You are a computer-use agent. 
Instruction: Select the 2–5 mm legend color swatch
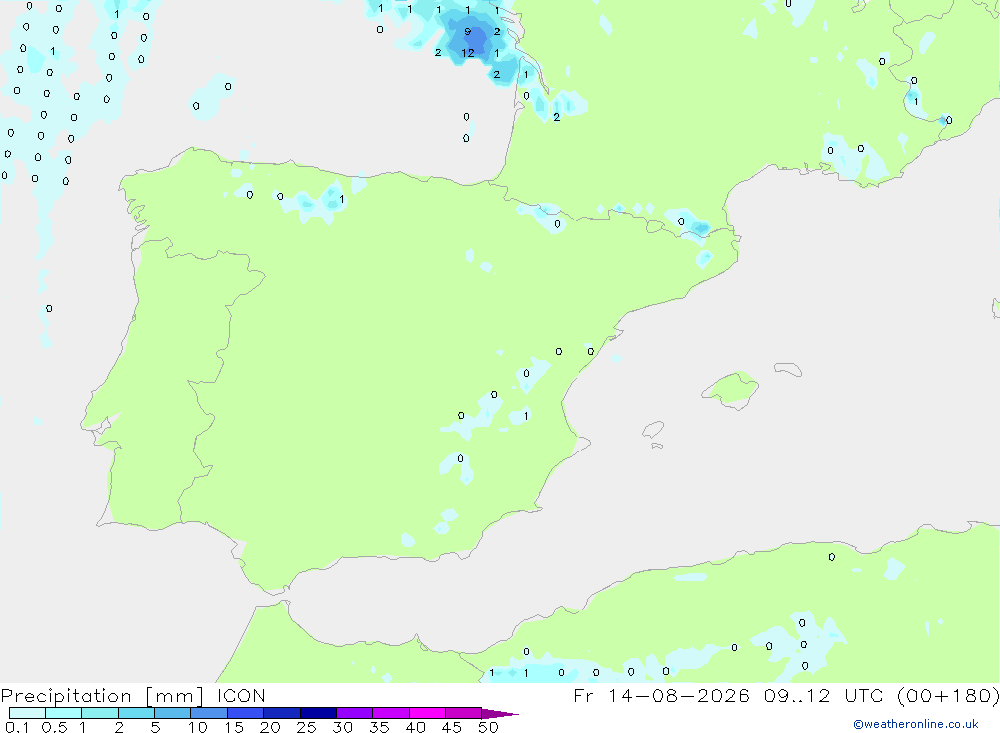136,713
